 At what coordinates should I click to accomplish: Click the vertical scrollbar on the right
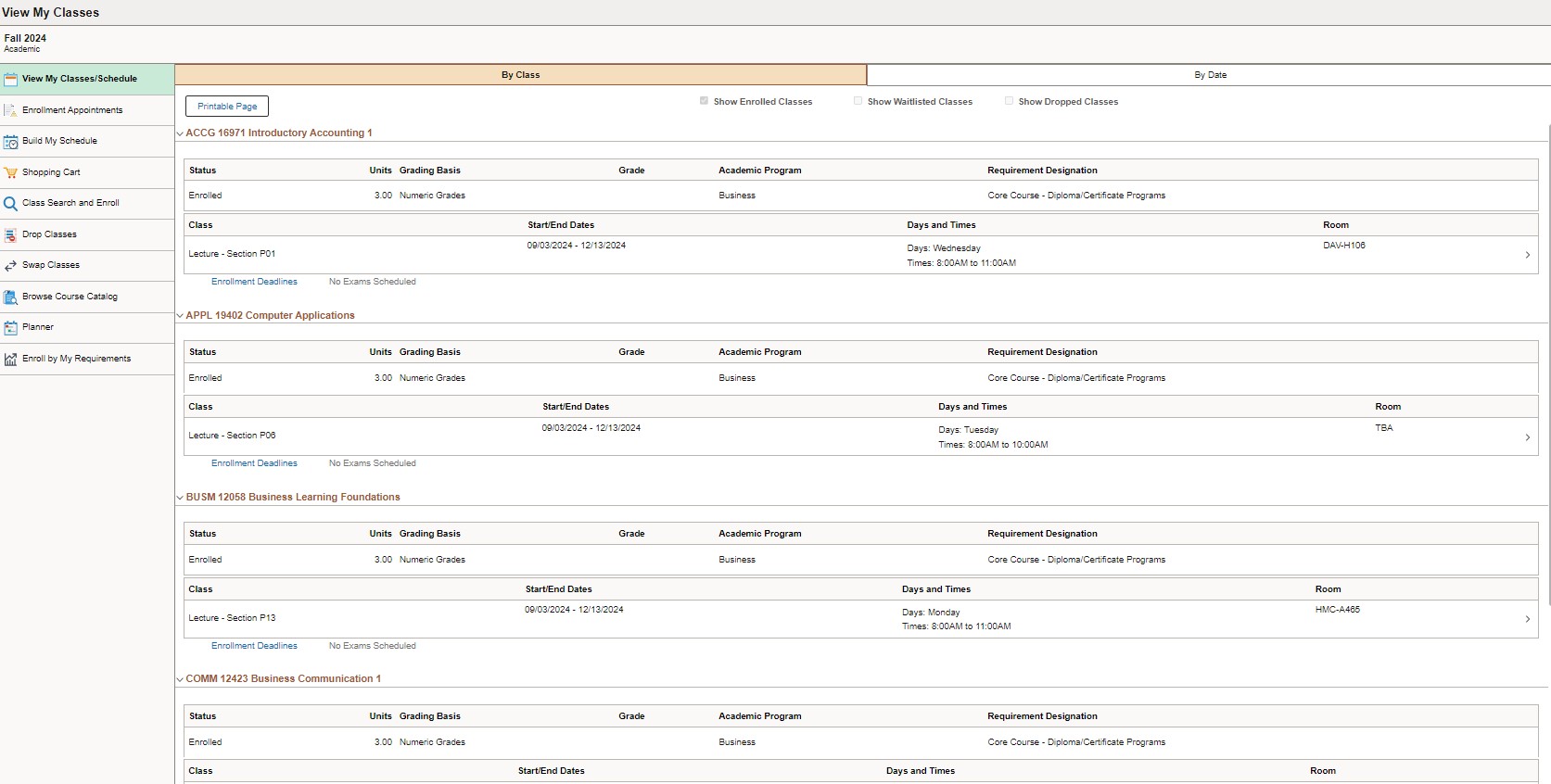(x=1547, y=371)
